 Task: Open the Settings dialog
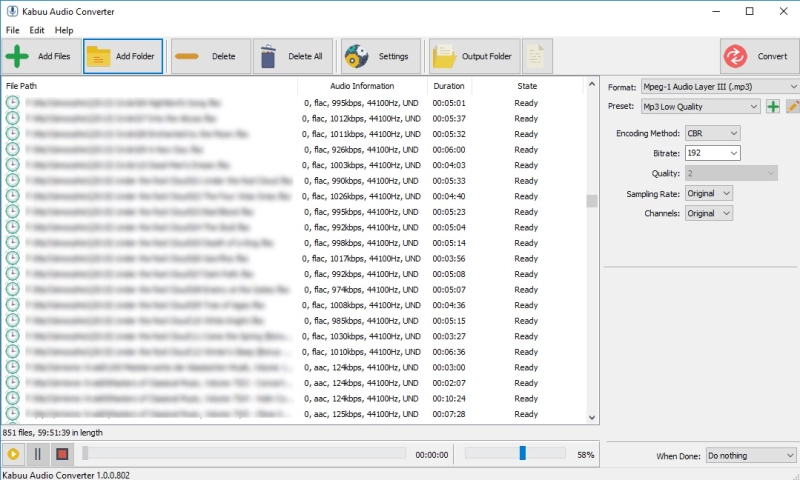coord(381,56)
